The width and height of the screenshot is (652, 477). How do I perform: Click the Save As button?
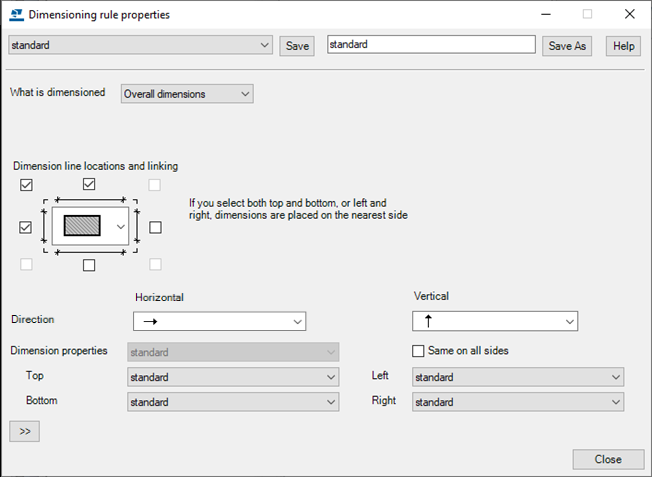pos(567,46)
